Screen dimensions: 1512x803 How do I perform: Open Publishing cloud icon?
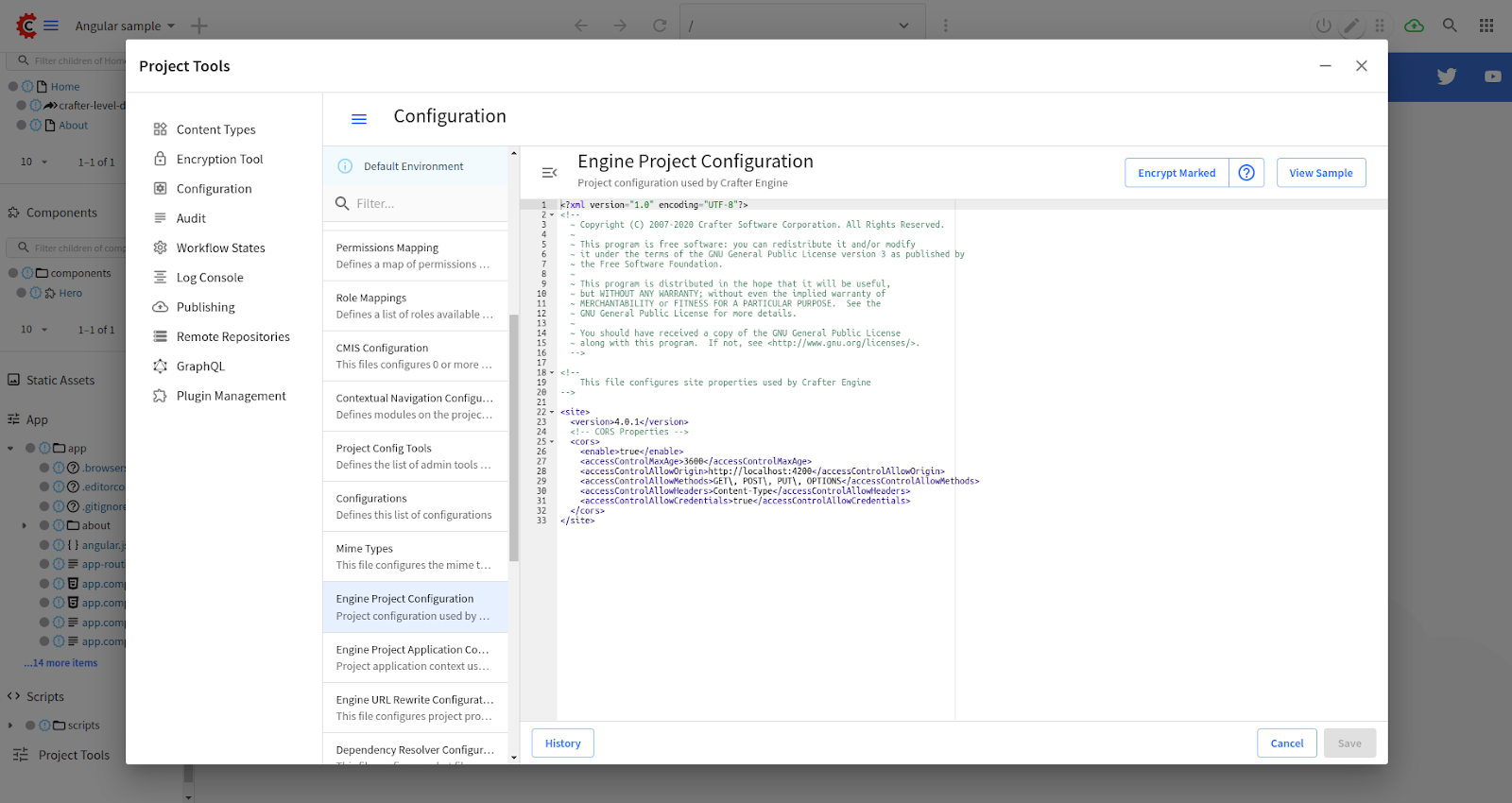coord(161,307)
